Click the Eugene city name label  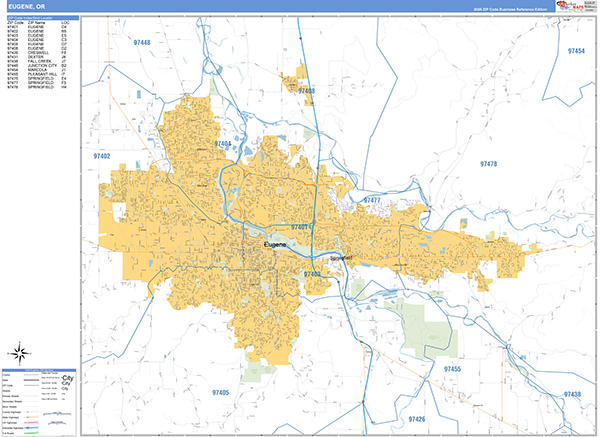(x=276, y=244)
